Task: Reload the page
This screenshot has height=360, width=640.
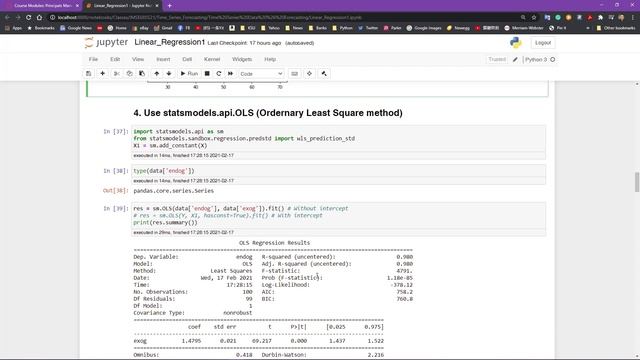Action: click(x=29, y=18)
